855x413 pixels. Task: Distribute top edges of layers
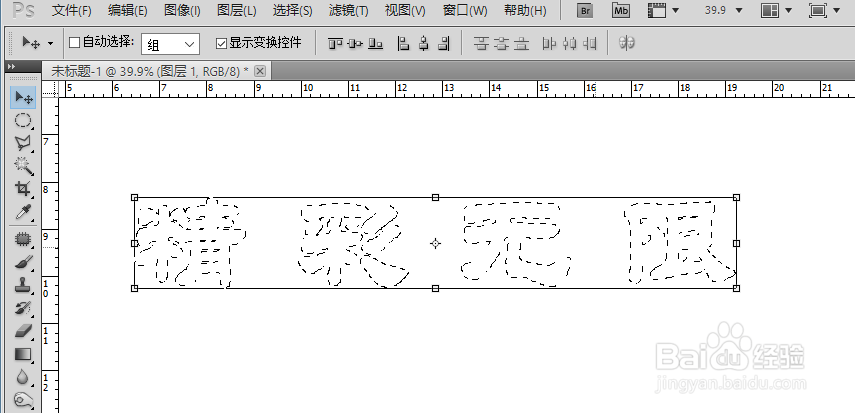pyautogui.click(x=480, y=44)
